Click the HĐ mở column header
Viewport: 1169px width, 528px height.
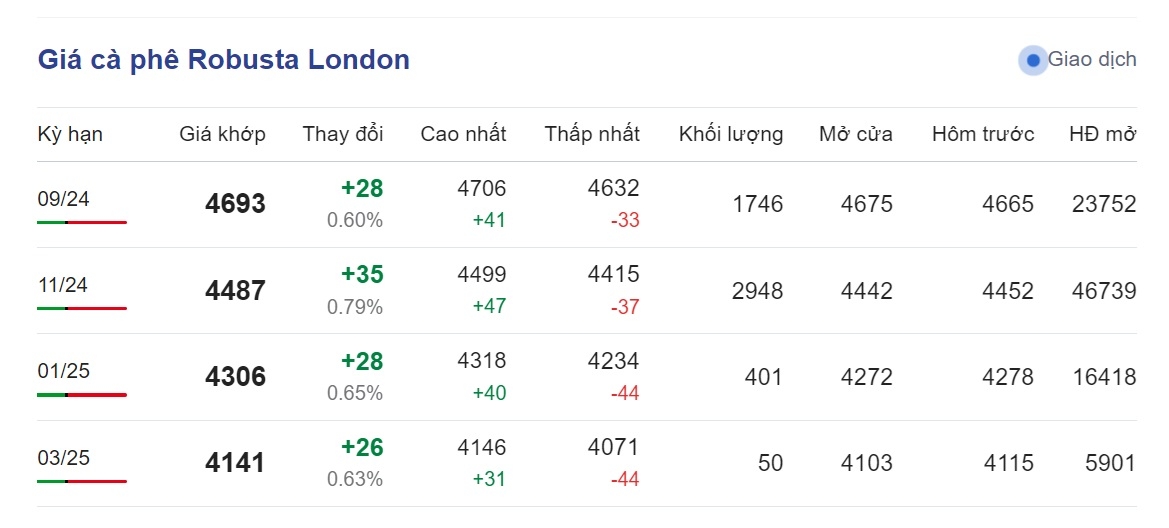pyautogui.click(x=1103, y=134)
